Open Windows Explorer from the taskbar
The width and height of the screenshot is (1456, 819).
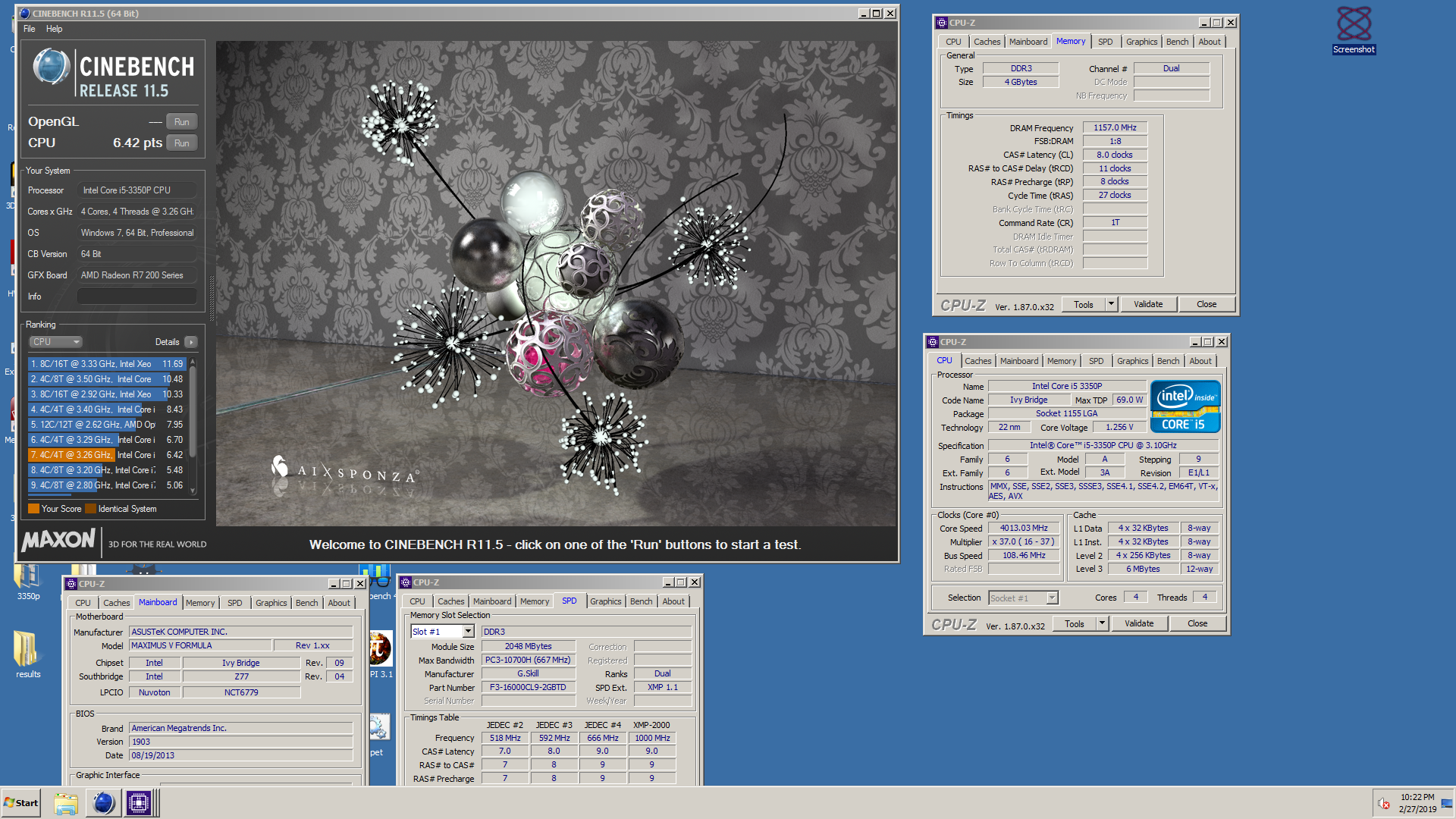click(66, 803)
